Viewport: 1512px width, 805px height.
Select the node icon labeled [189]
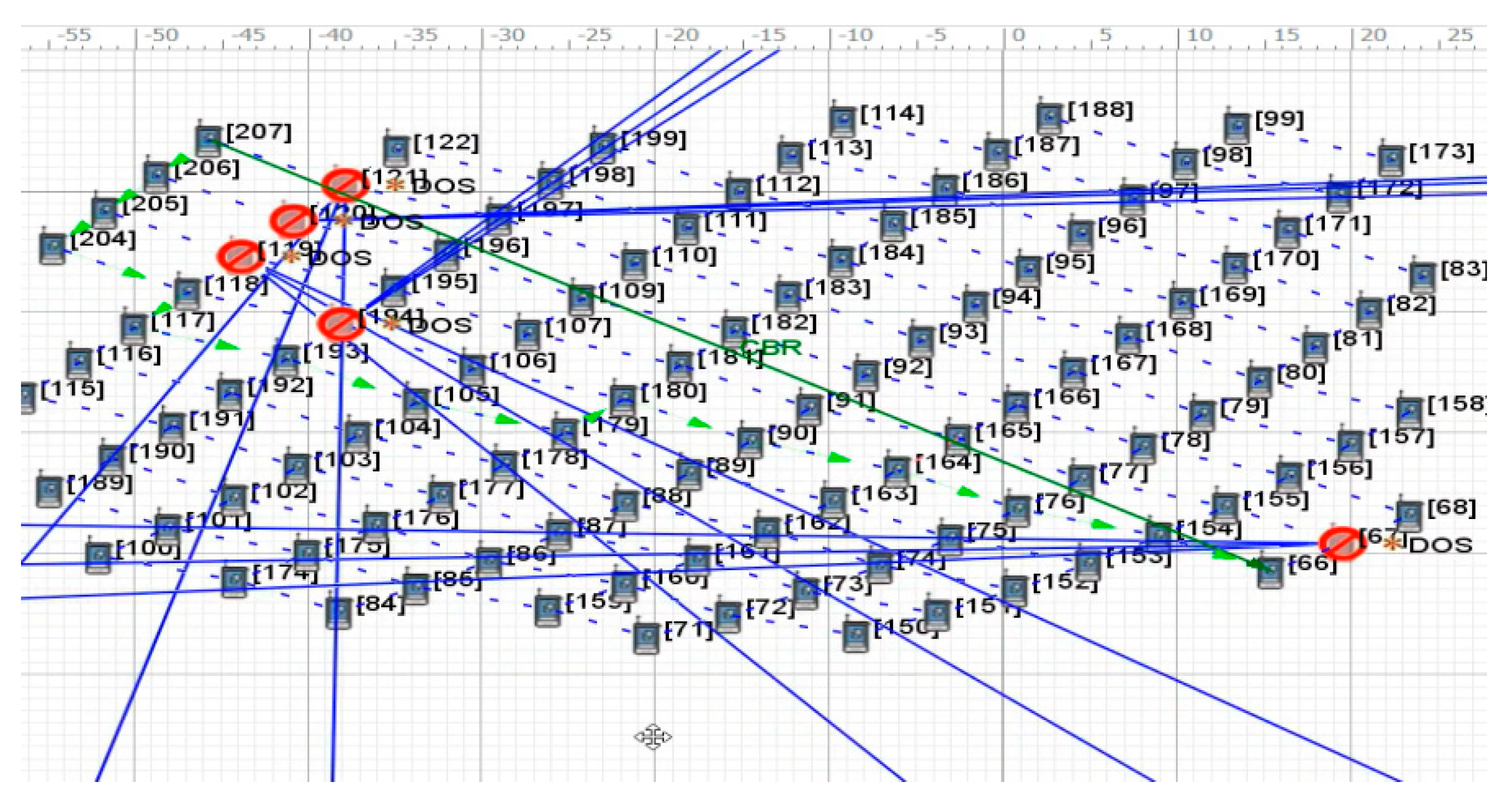[x=49, y=491]
